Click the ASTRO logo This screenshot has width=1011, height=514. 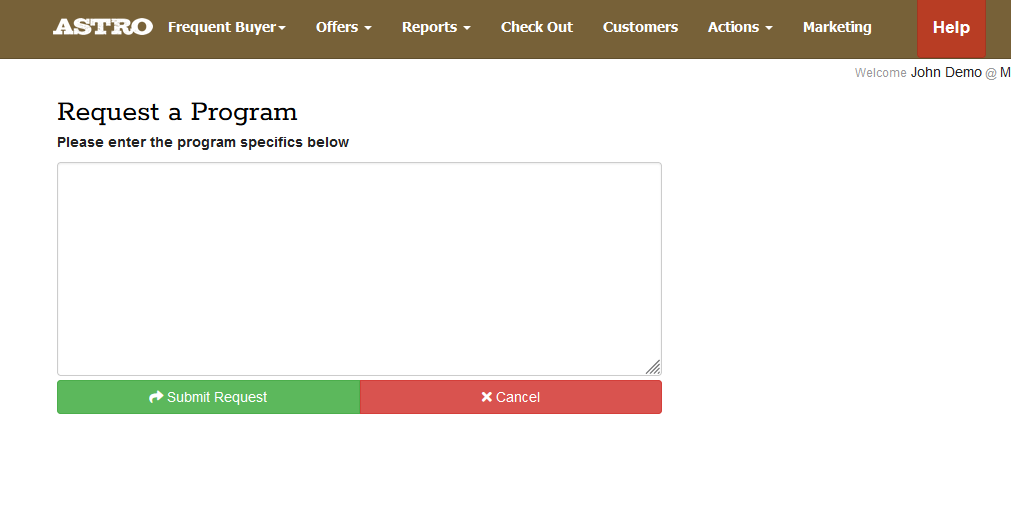coord(102,27)
